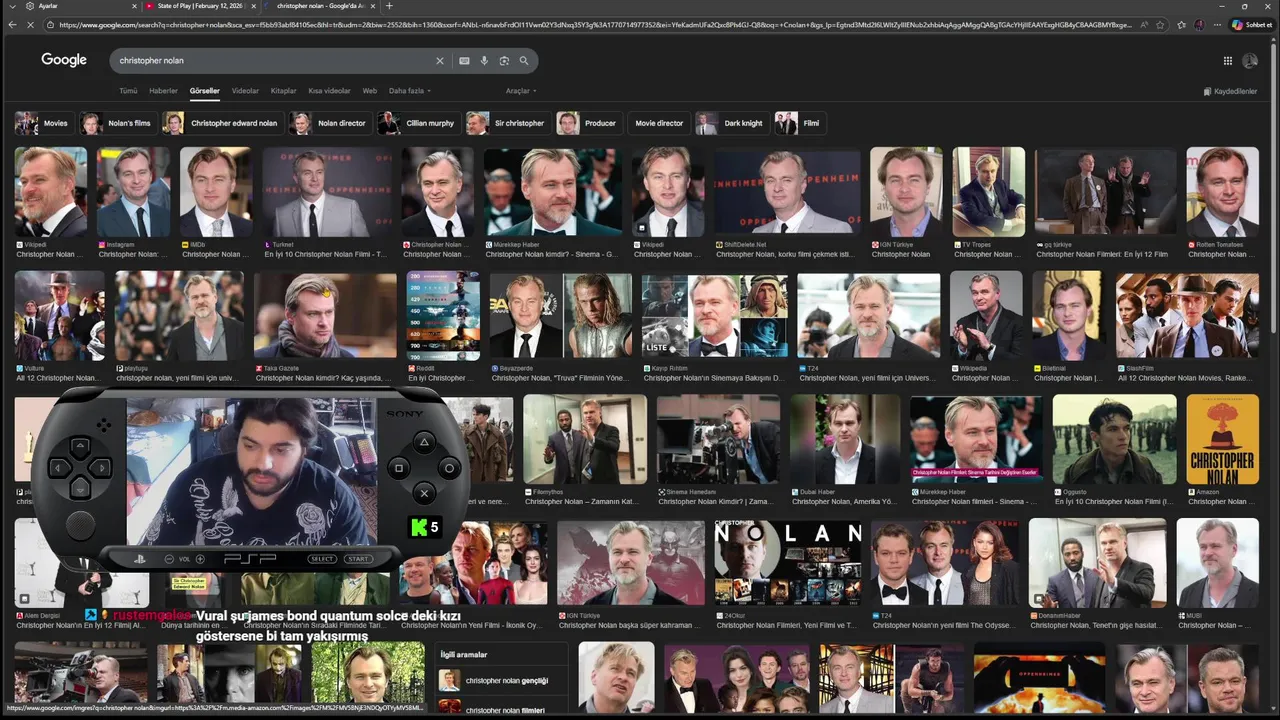Screen dimensions: 1280x720
Task: Open the Google apps grid
Action: [1227, 61]
